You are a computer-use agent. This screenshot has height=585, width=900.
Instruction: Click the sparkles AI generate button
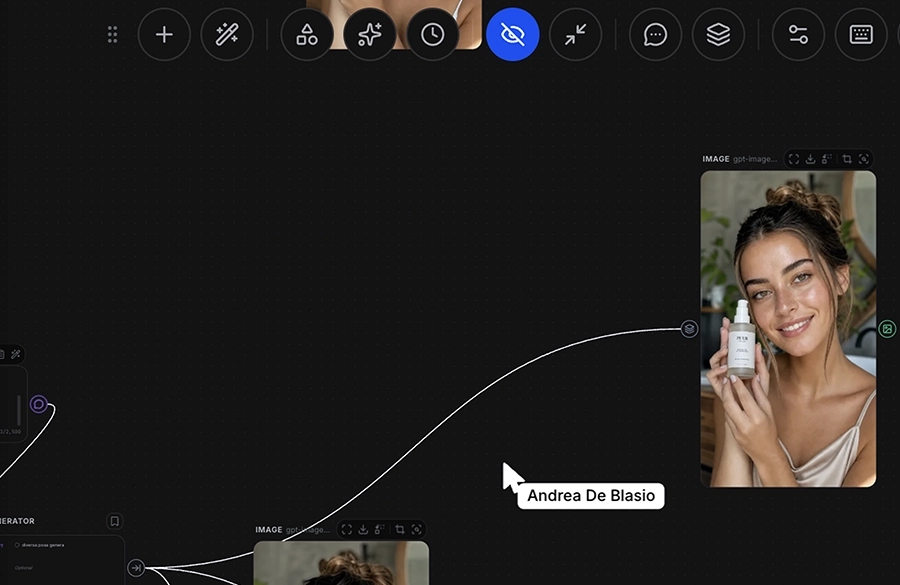click(x=370, y=34)
